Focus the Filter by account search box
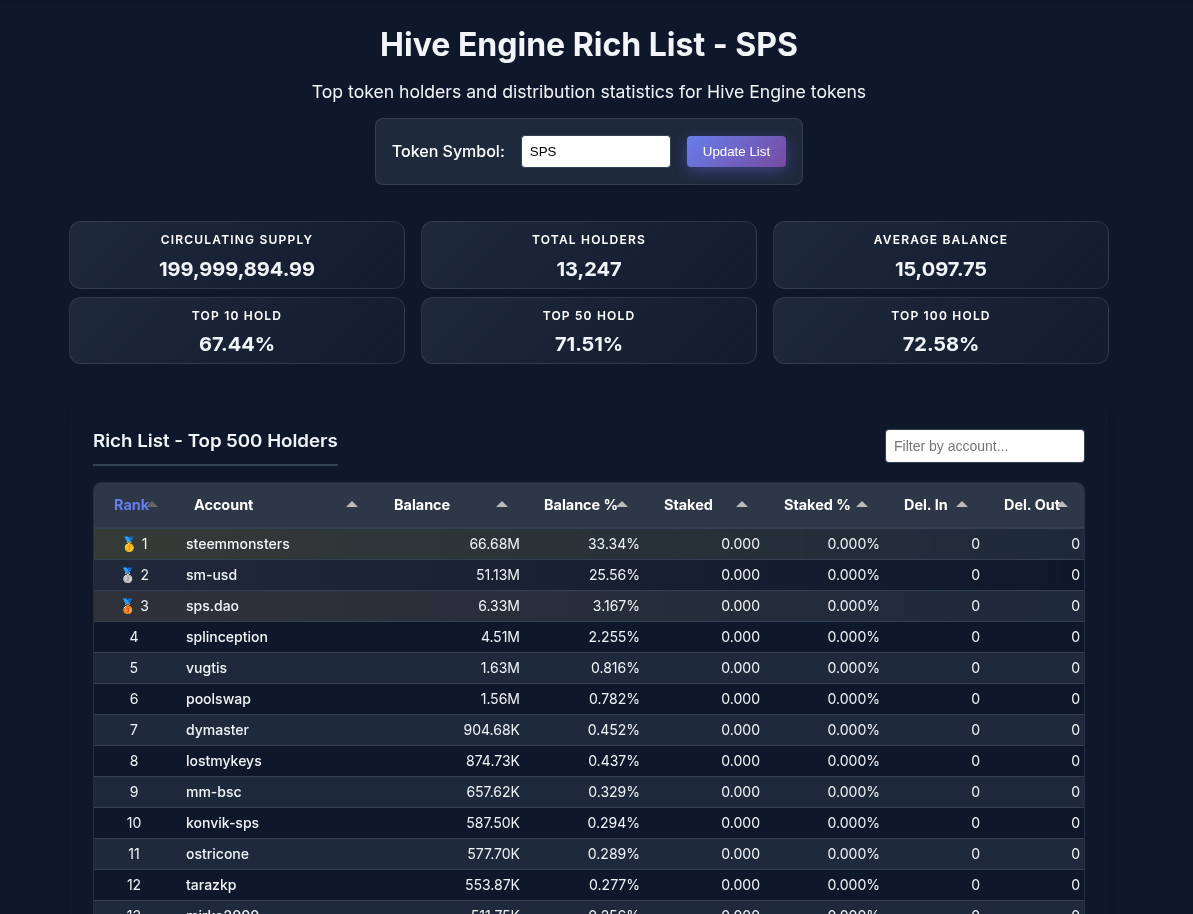Screen dimensions: 1193x914 point(984,446)
